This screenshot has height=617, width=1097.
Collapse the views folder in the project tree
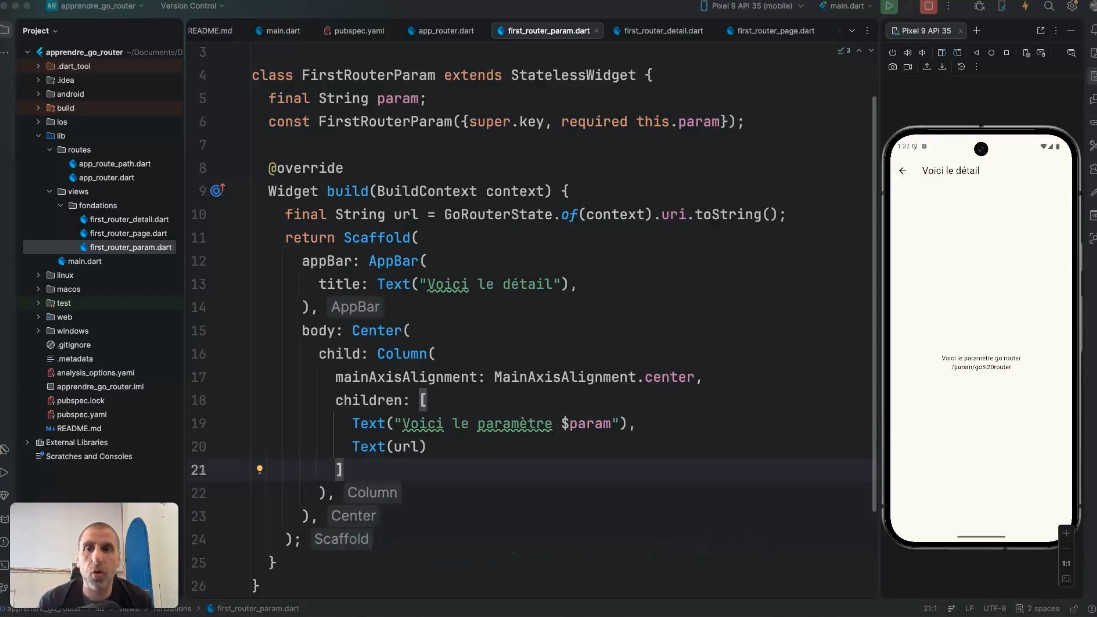(x=50, y=191)
